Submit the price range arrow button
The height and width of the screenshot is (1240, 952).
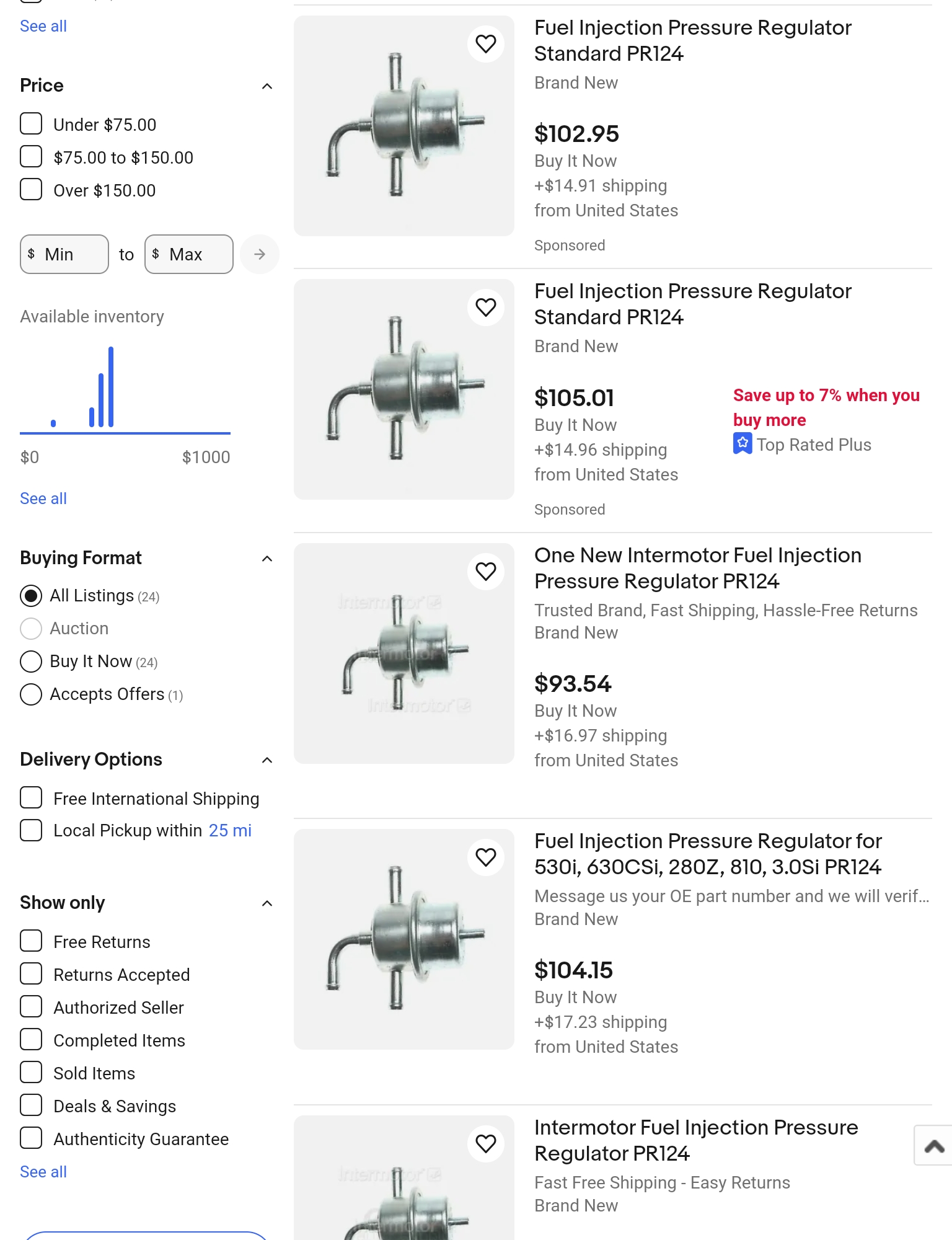coord(260,254)
